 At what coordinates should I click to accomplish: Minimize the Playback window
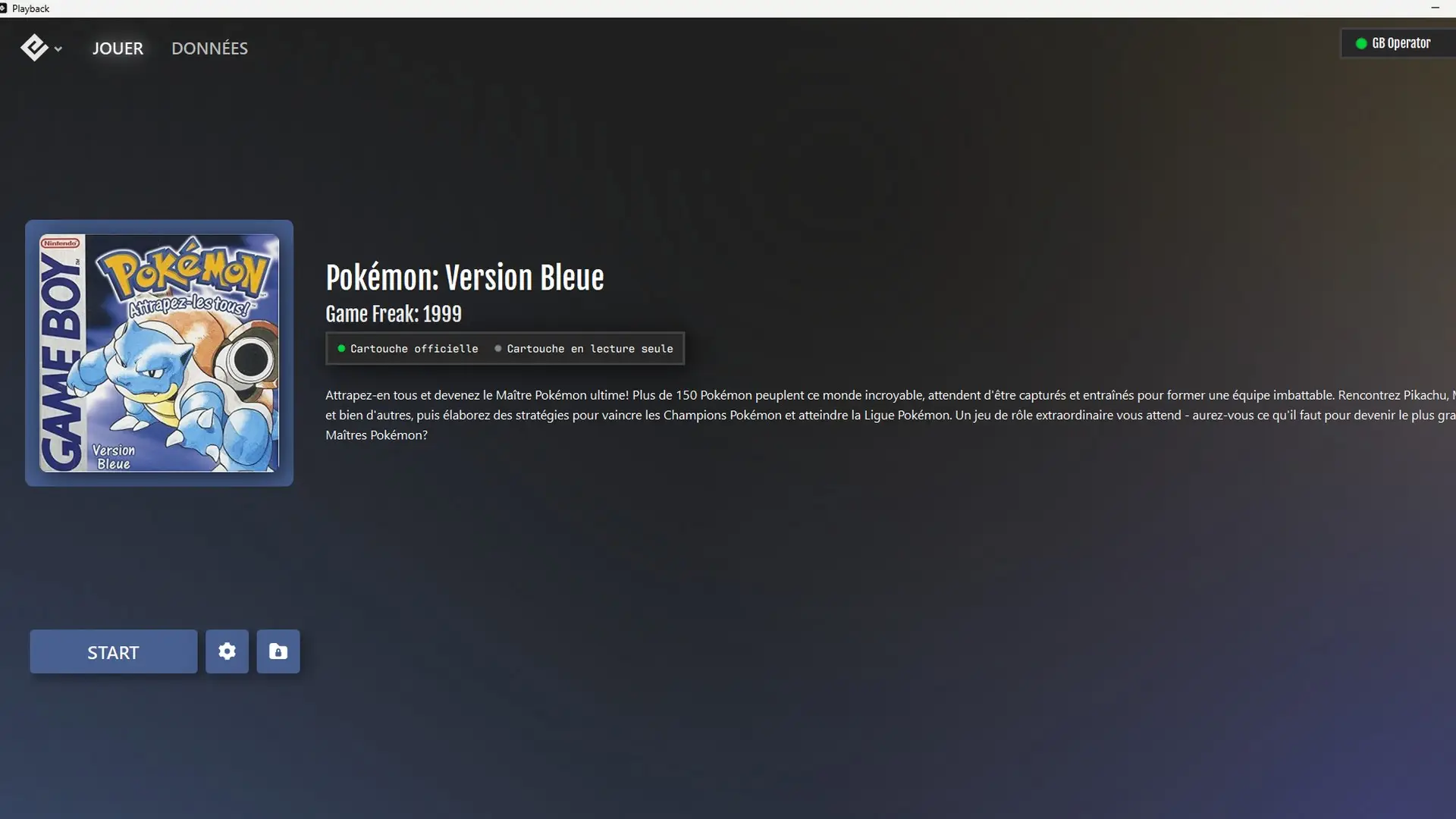point(1435,8)
